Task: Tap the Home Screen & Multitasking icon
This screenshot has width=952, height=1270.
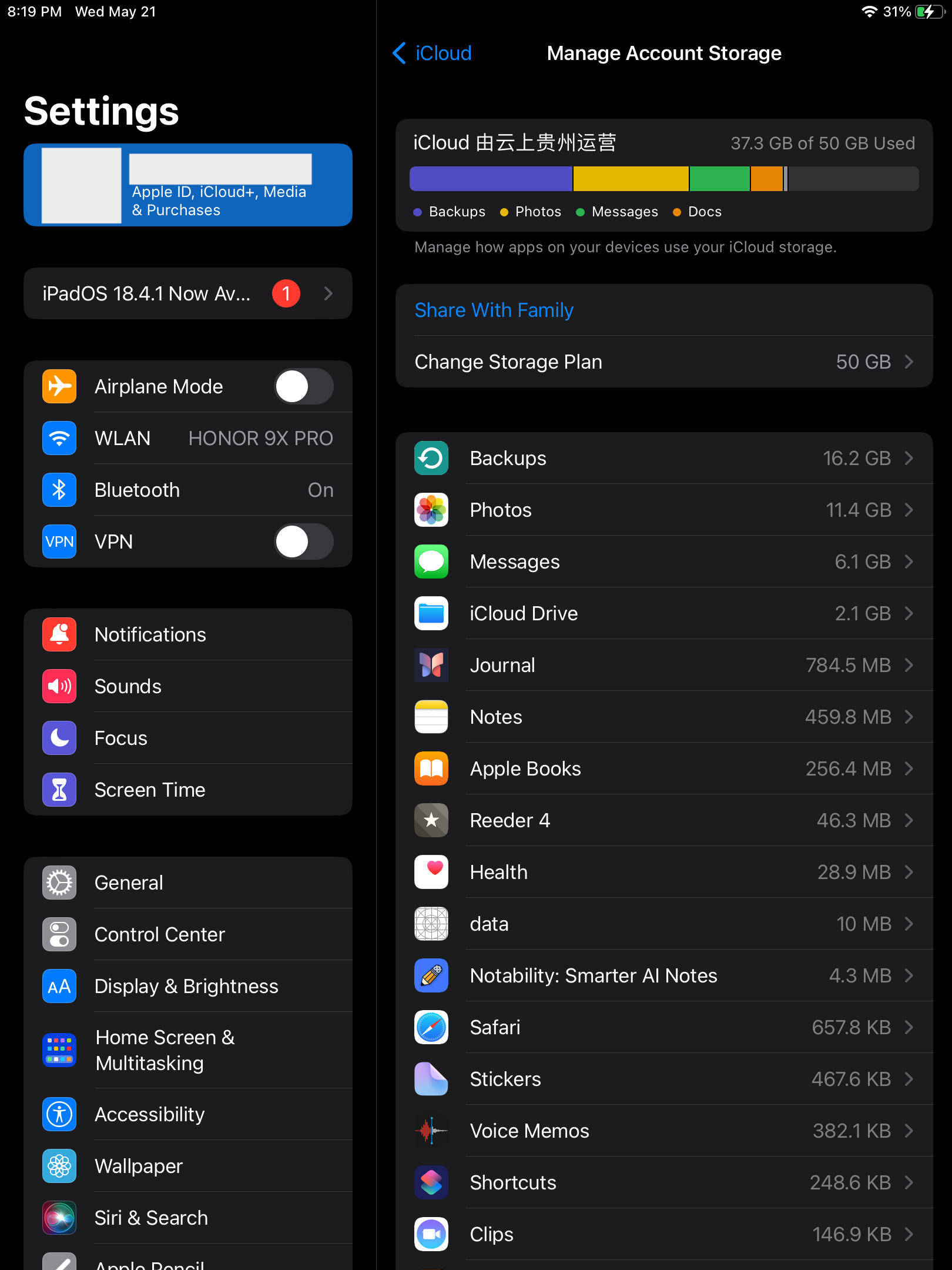Action: [x=59, y=1050]
